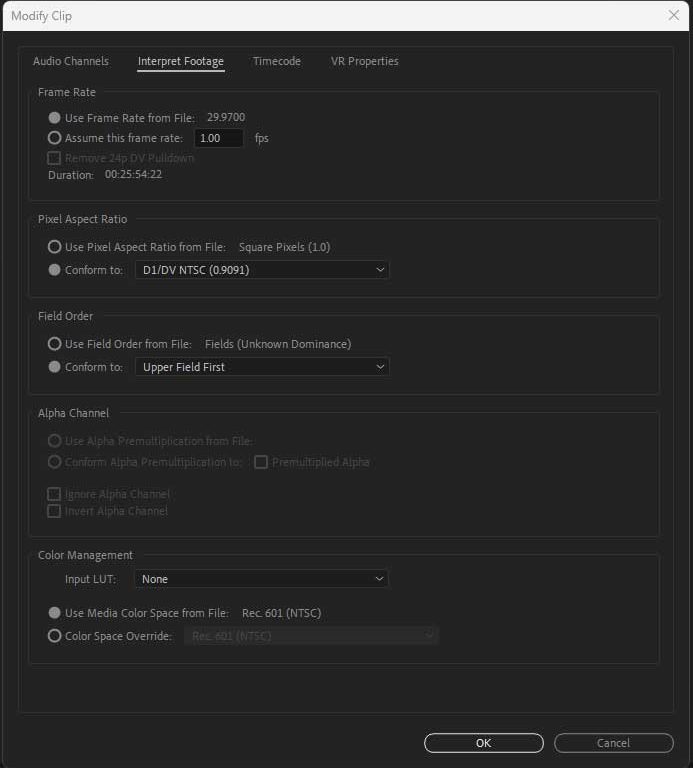
Task: Select Use Media Color Space from File
Action: click(x=55, y=613)
